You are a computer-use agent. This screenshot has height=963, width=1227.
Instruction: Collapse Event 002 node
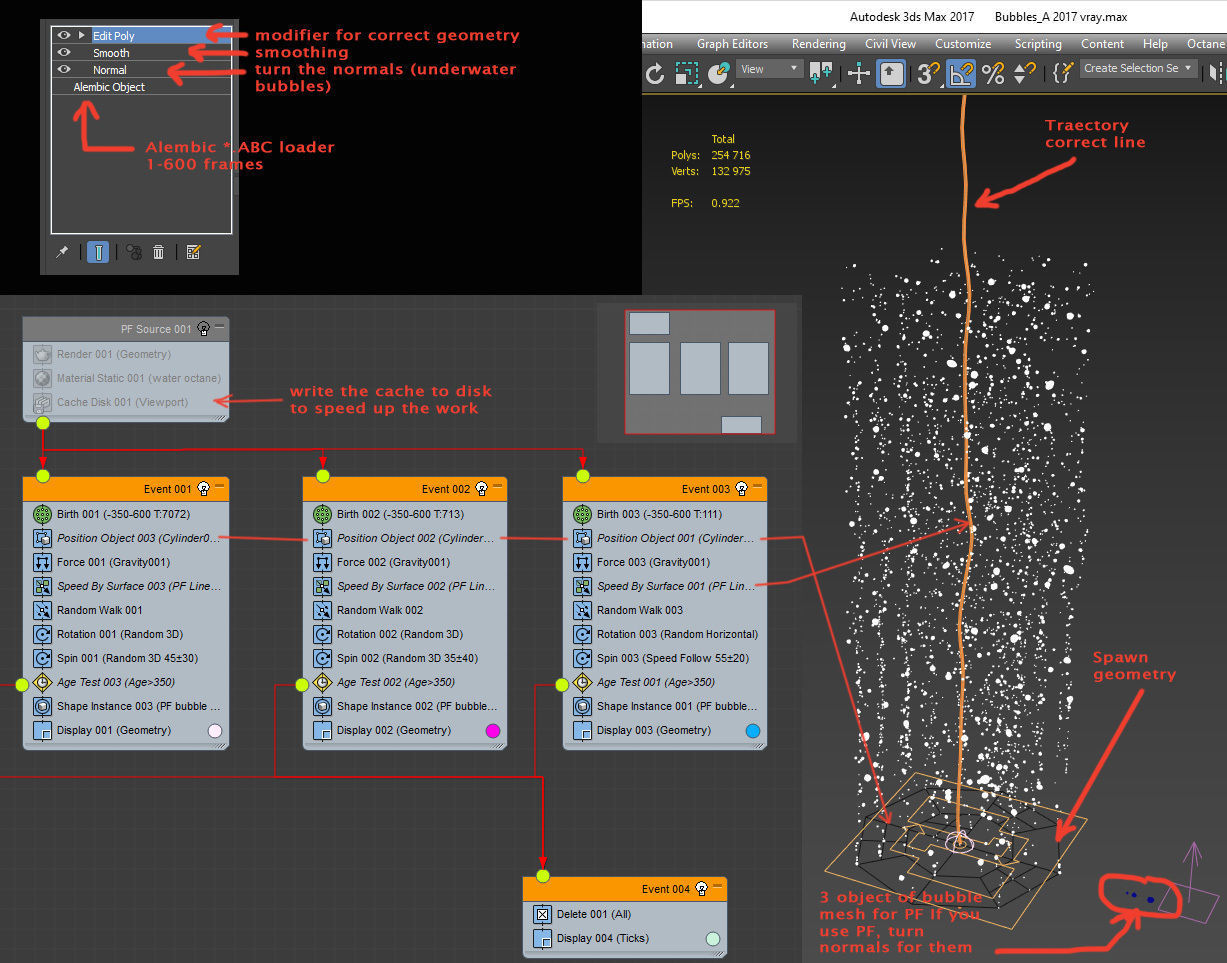(x=497, y=487)
